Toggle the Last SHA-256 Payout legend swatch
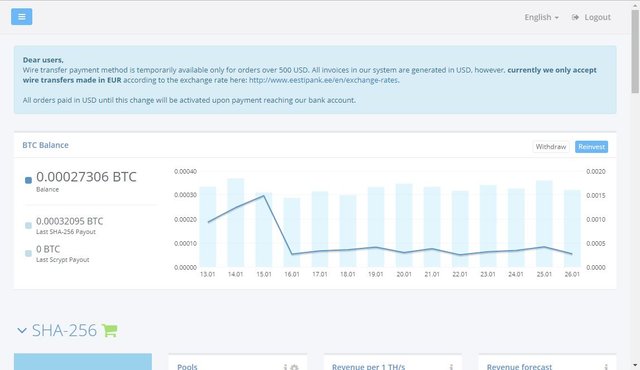The height and width of the screenshot is (370, 640). pyautogui.click(x=28, y=225)
